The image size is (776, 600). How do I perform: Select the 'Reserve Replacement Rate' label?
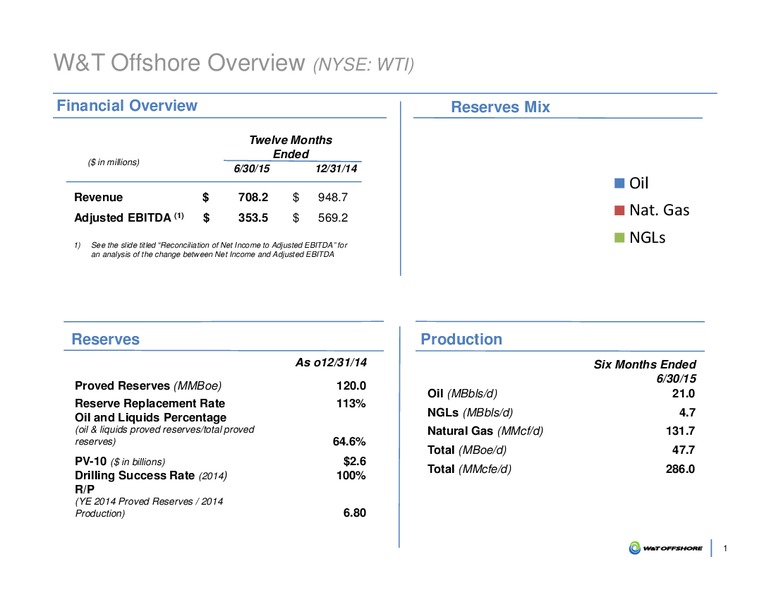click(150, 403)
